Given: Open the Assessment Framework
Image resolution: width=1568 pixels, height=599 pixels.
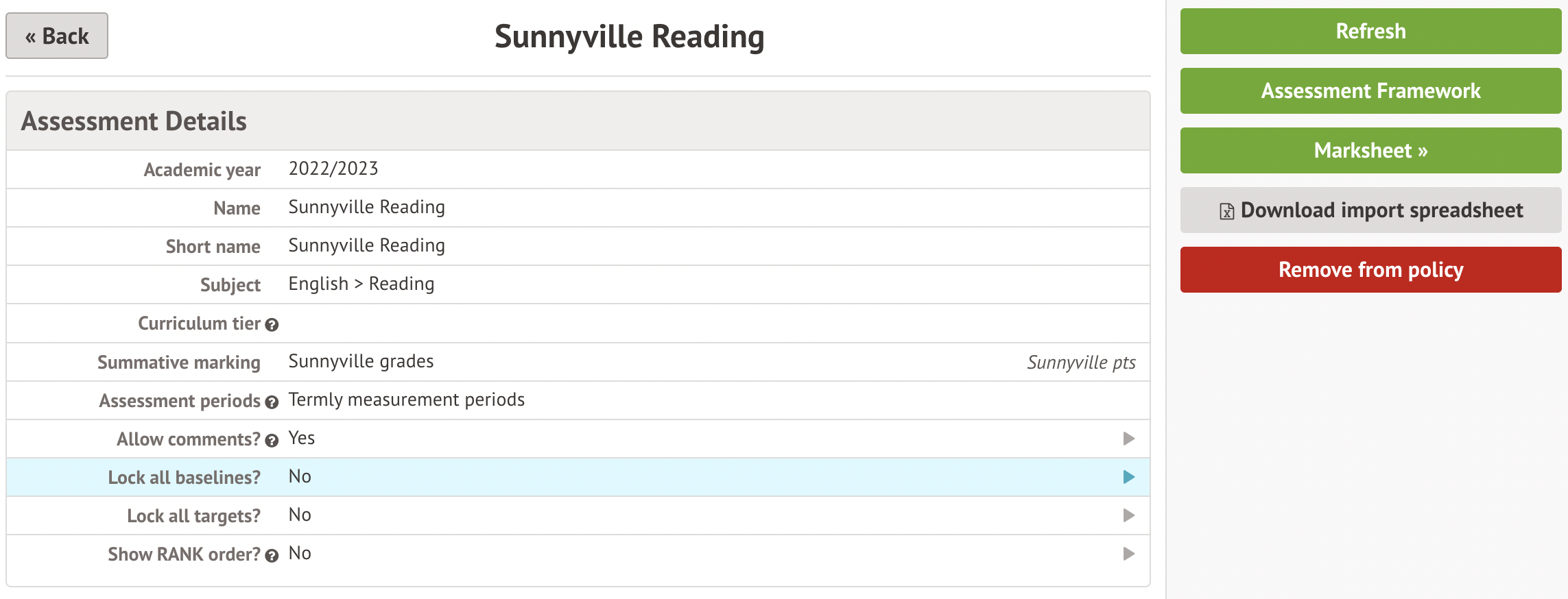Looking at the screenshot, I should tap(1370, 91).
